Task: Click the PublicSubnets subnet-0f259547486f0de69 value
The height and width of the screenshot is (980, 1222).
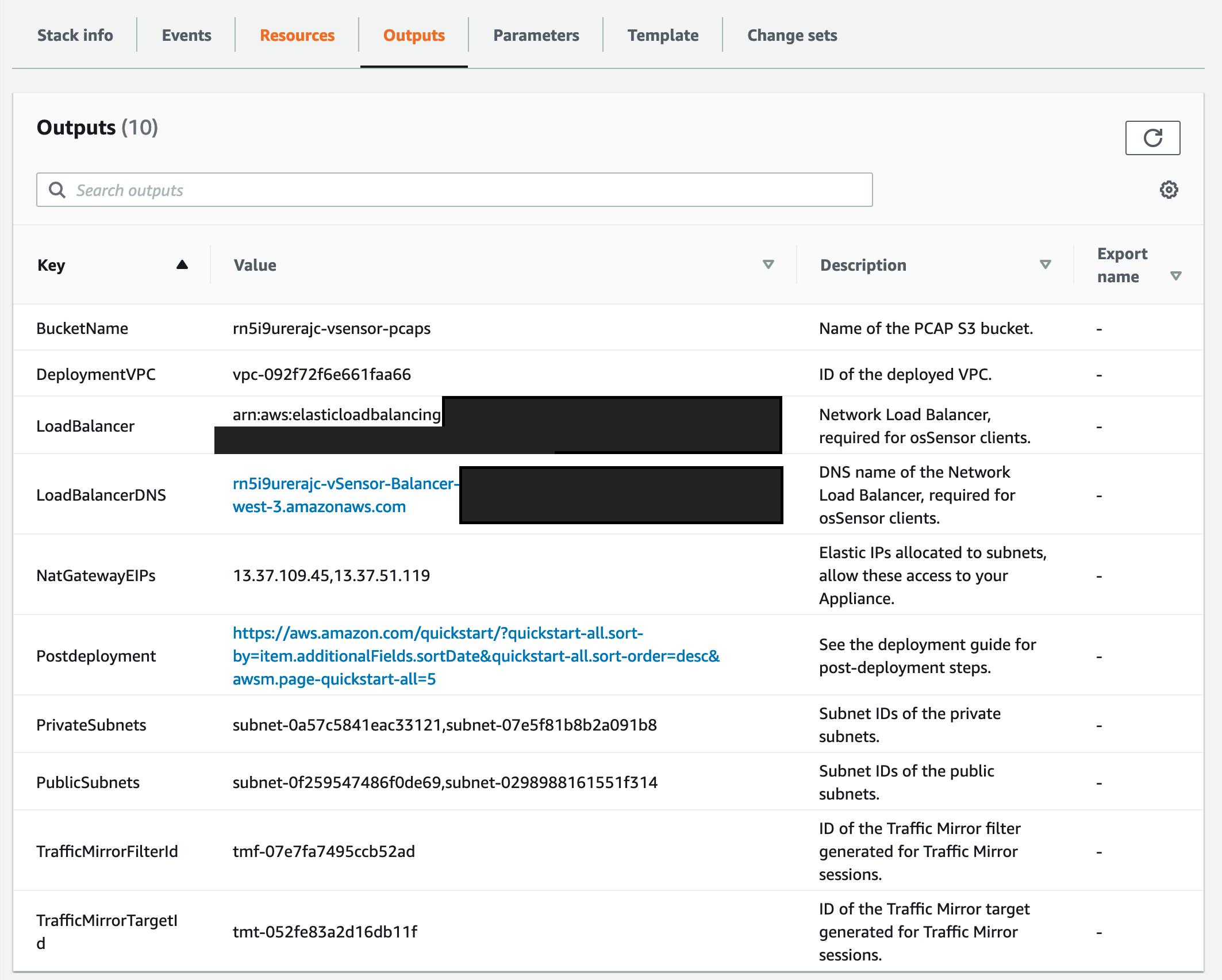Action: point(445,782)
